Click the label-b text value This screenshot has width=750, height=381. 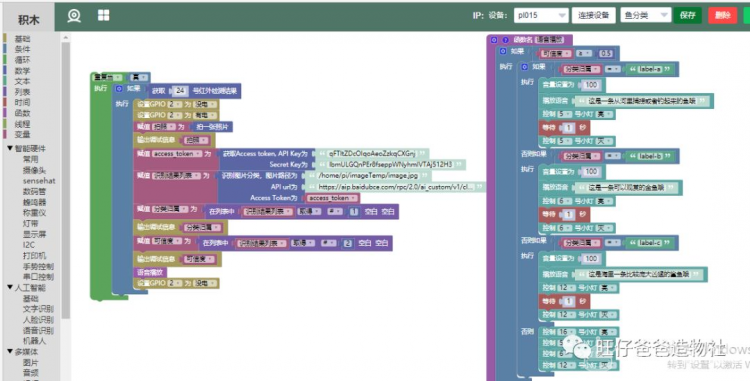coord(650,156)
